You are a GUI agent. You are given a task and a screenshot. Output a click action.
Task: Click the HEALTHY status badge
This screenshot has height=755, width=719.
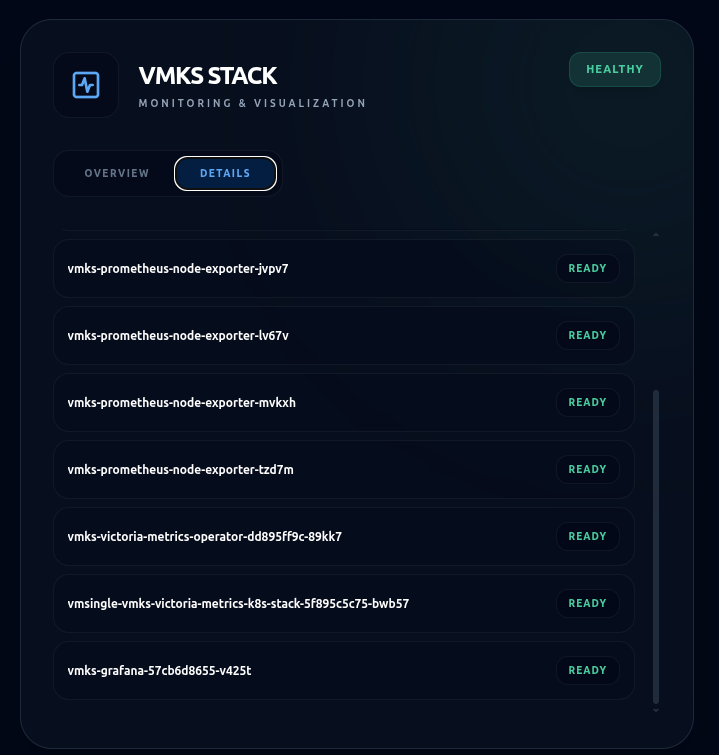[x=614, y=69]
